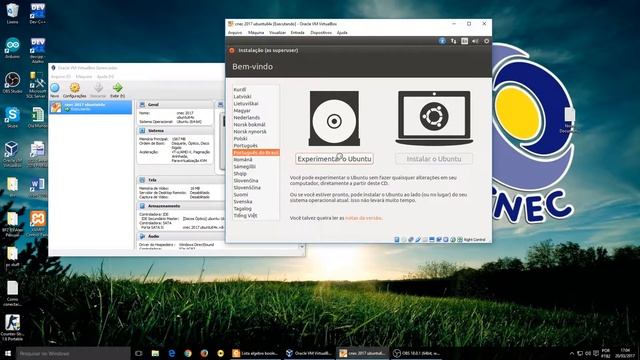Viewport: 640px width, 360px height.
Task: Open the Máquina menu in VM window
Action: 256,33
